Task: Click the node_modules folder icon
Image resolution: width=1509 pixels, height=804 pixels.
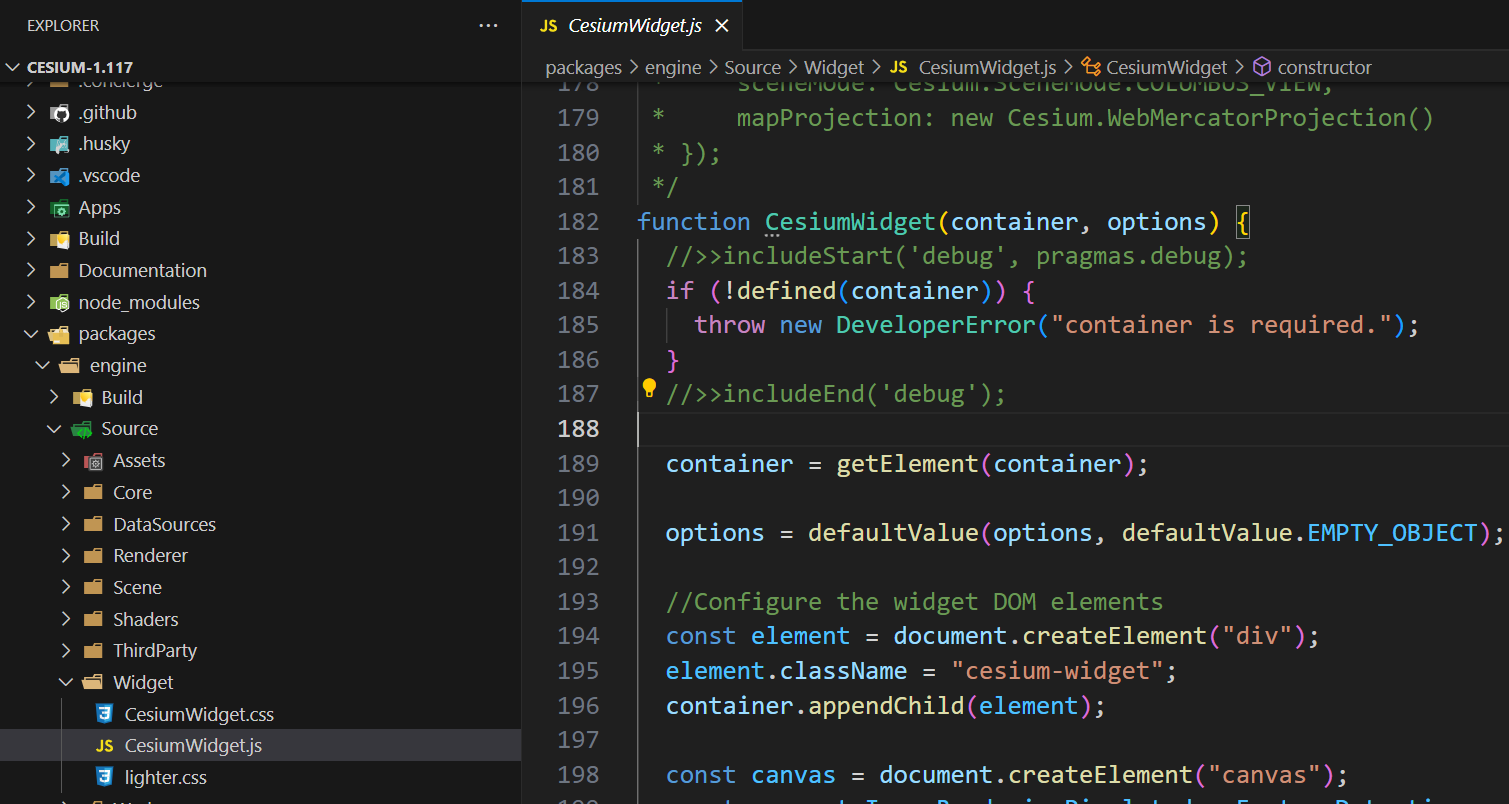Action: pos(60,302)
